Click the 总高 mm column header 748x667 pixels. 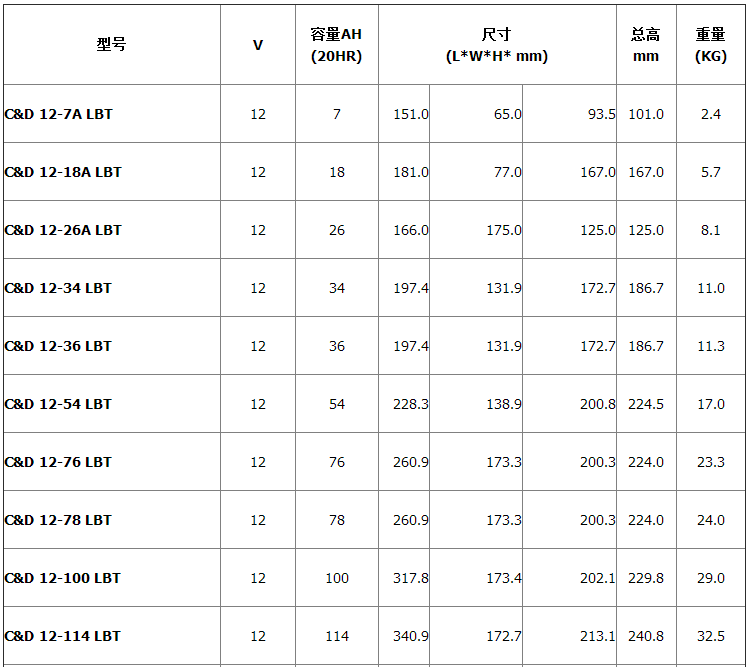[x=646, y=45]
